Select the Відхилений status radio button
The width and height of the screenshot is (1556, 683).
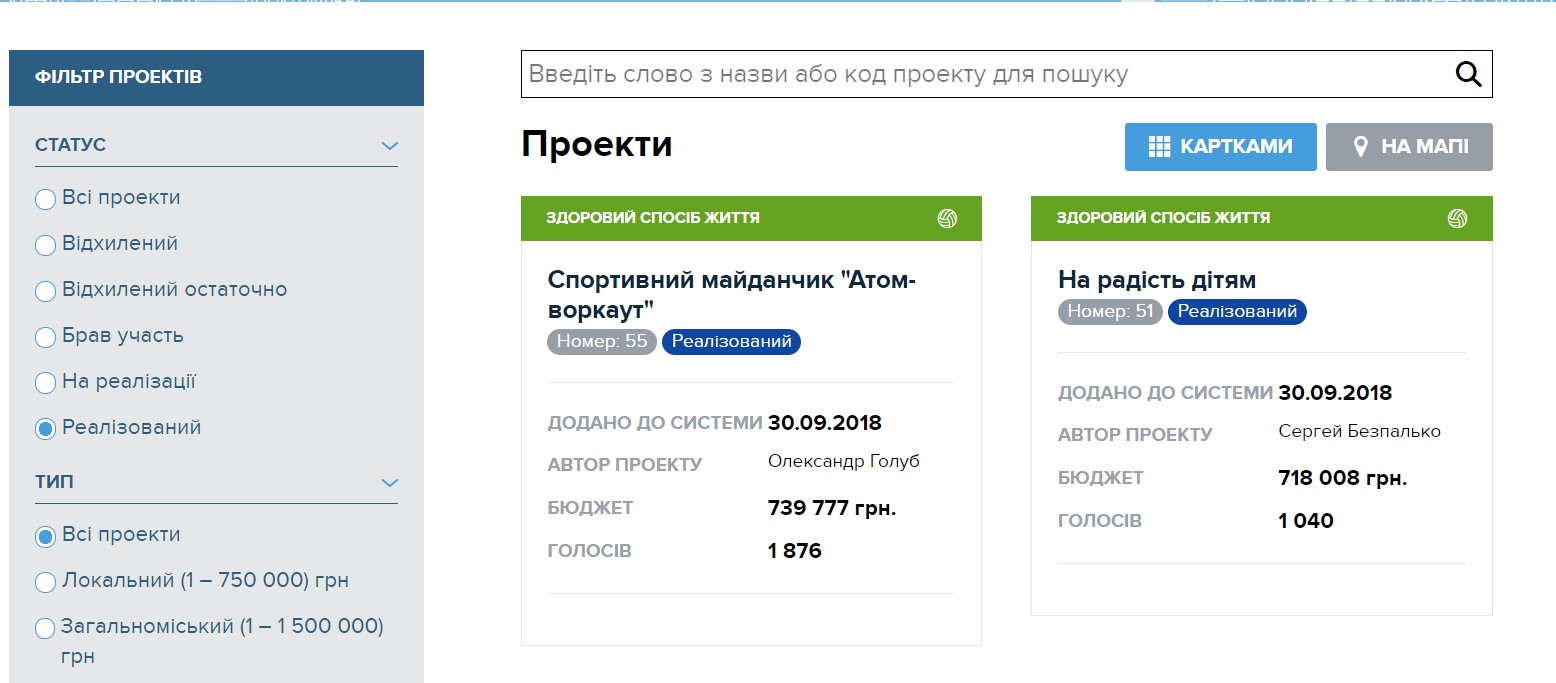(45, 245)
